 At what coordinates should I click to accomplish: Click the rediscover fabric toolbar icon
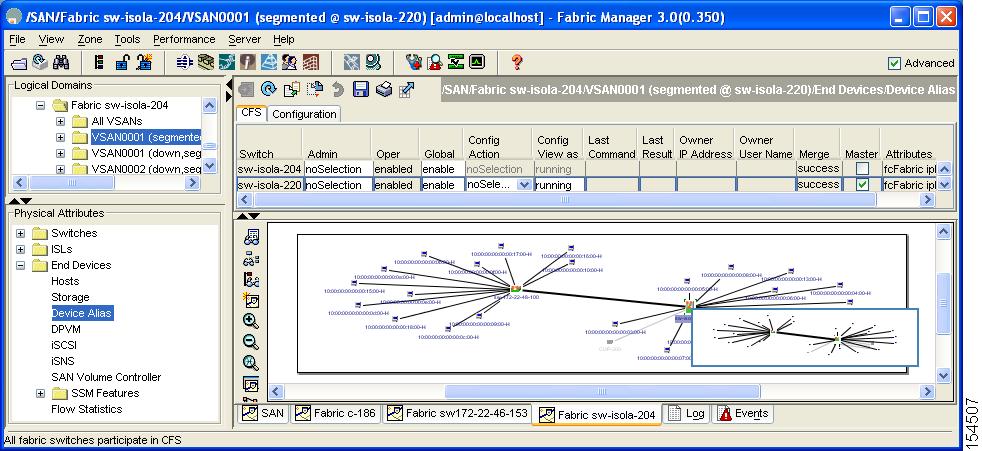[x=40, y=63]
